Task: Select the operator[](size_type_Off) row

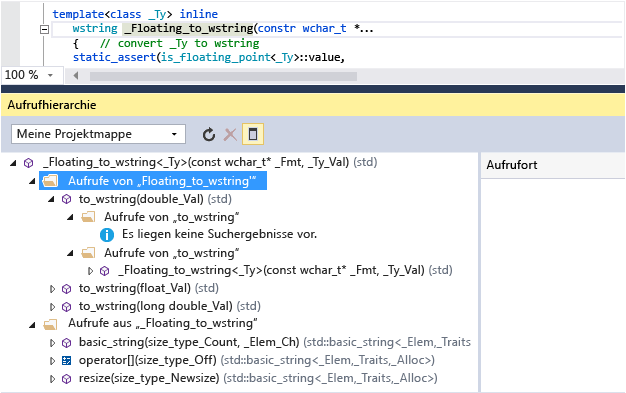Action: [x=257, y=360]
